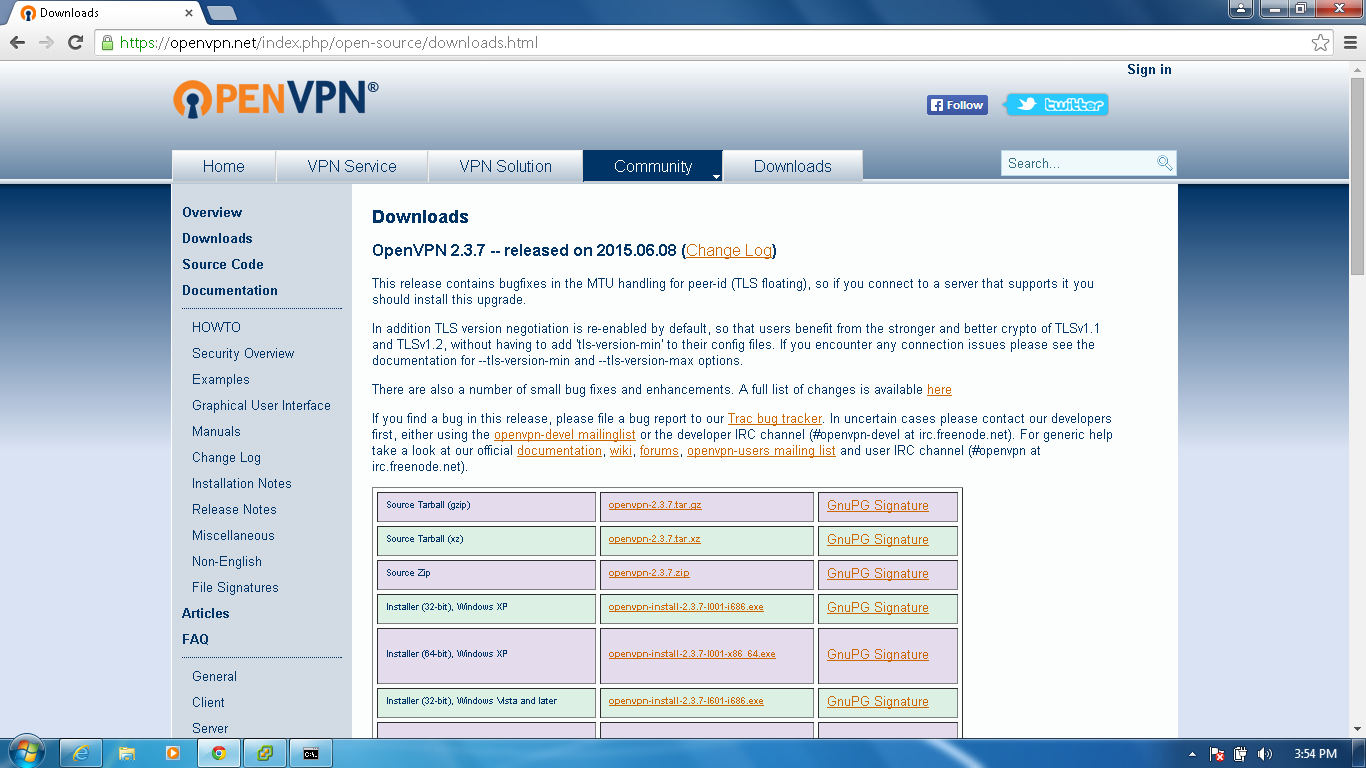Click the 'here' full changes link

click(x=939, y=390)
